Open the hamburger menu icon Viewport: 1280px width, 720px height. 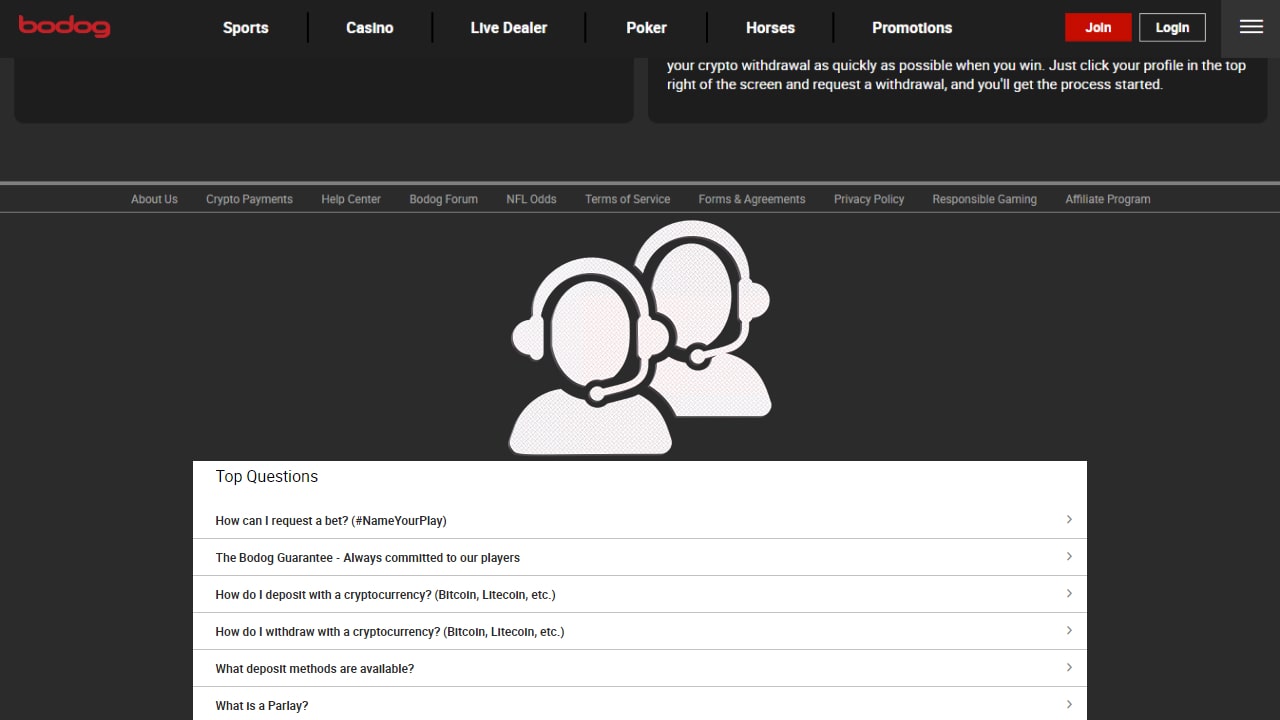point(1251,27)
